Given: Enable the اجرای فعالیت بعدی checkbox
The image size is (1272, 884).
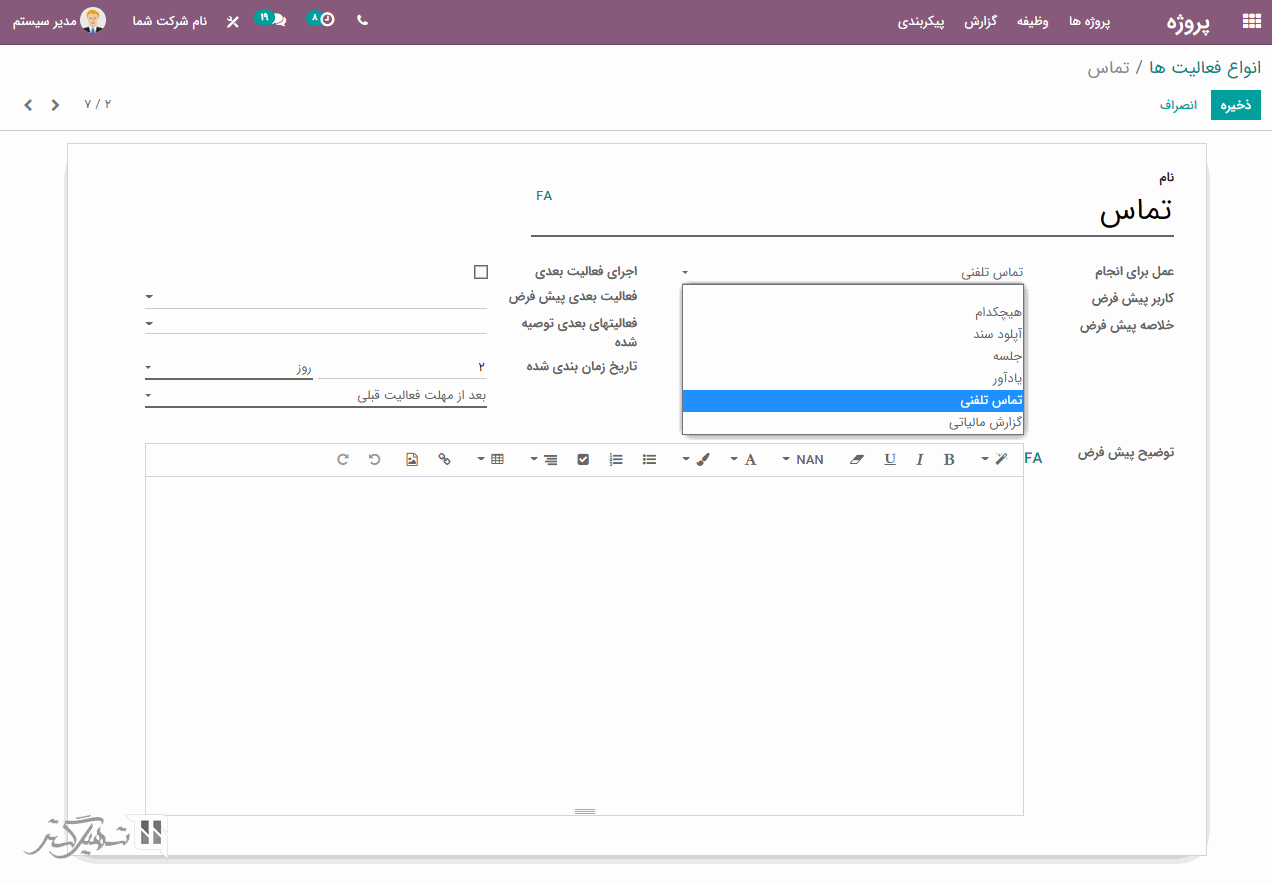Looking at the screenshot, I should 481,272.
